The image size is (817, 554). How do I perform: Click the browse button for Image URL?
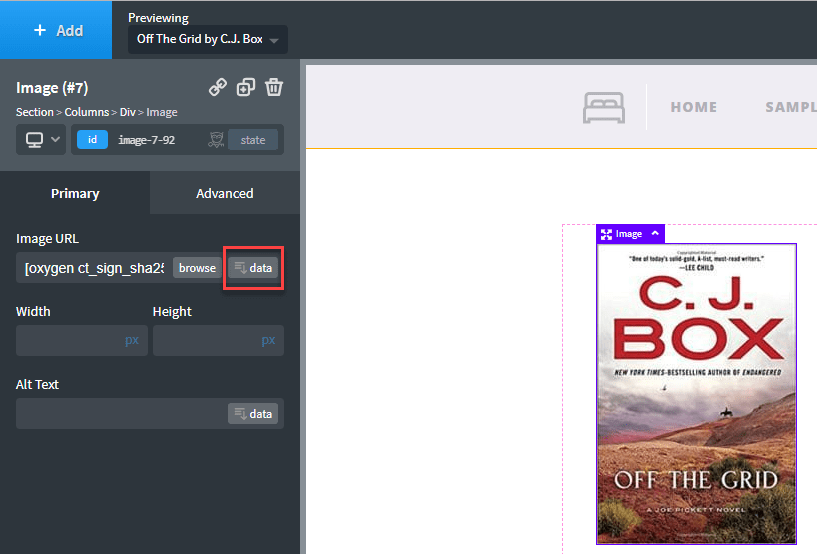197,268
